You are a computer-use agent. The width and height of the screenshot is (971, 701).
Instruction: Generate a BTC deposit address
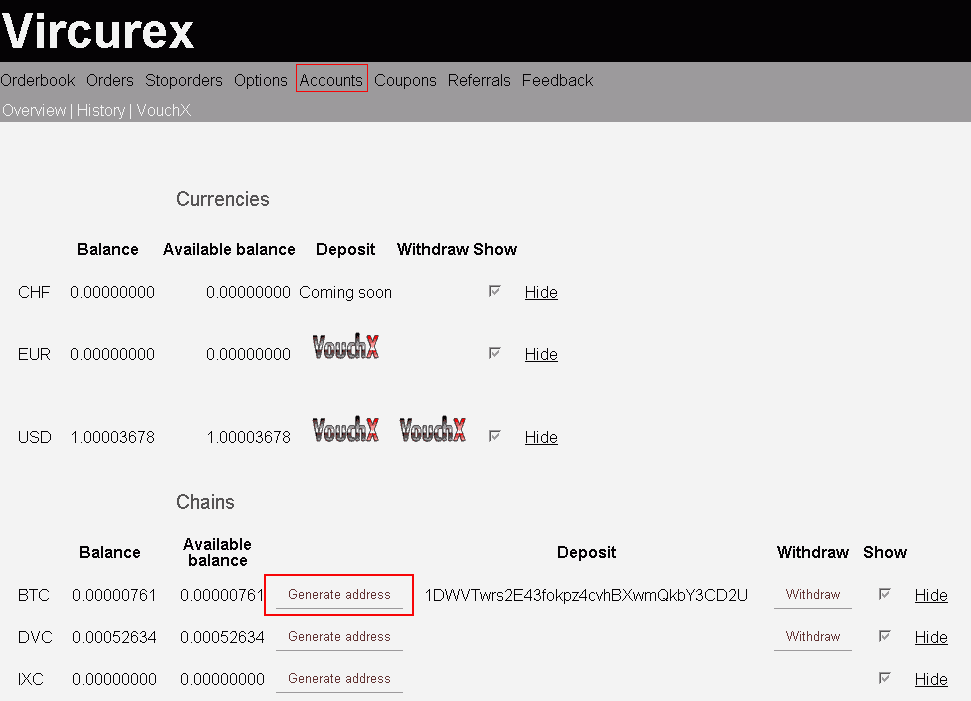(x=339, y=594)
